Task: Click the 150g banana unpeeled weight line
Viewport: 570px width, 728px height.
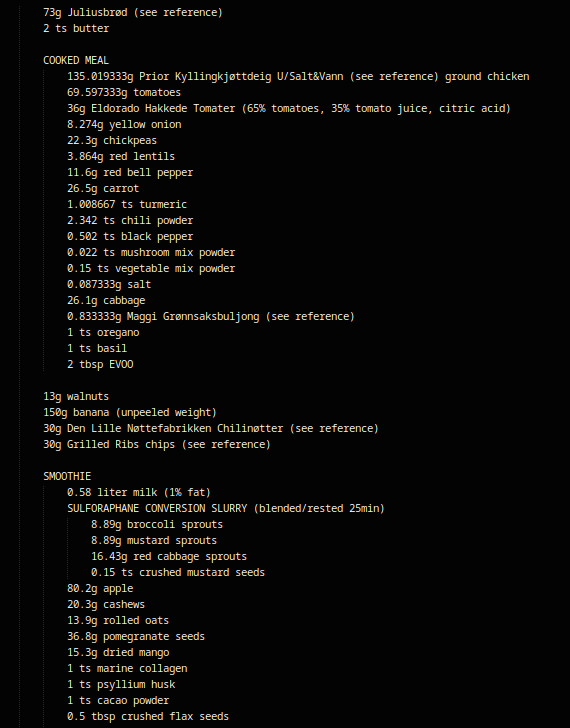Action: 130,413
